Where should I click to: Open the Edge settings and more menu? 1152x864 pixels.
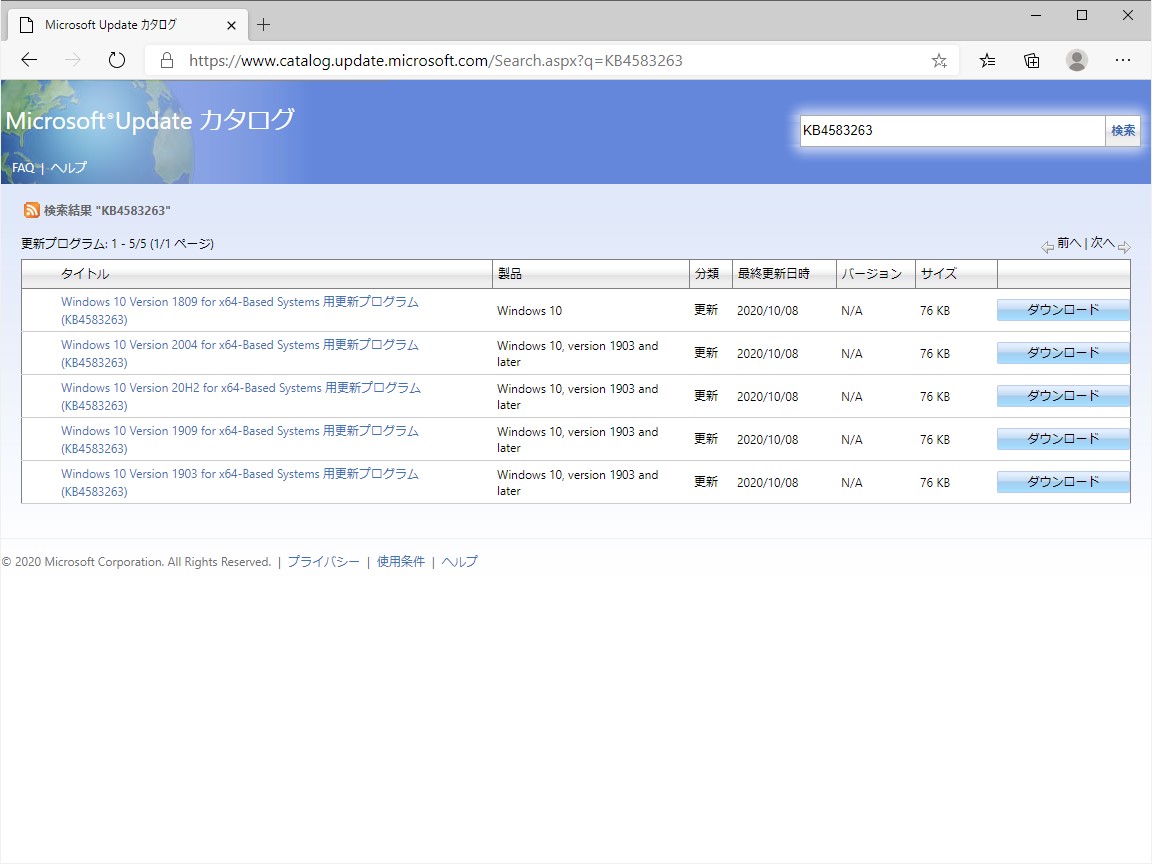coord(1123,60)
